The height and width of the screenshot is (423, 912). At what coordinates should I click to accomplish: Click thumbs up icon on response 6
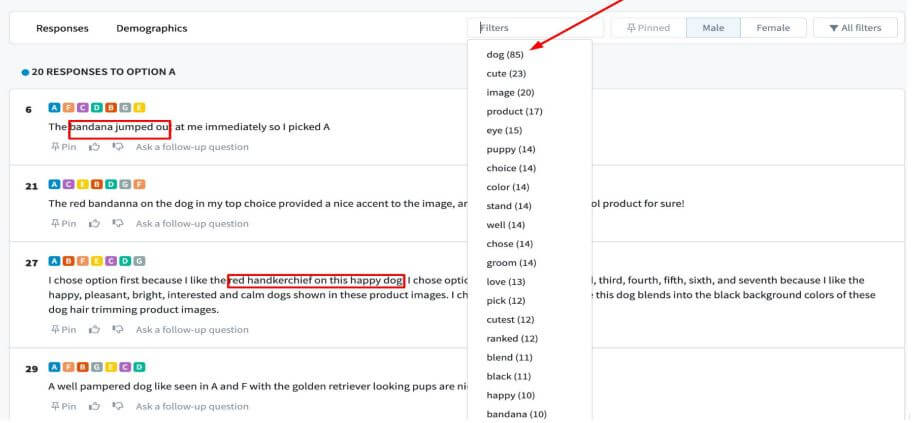(95, 147)
